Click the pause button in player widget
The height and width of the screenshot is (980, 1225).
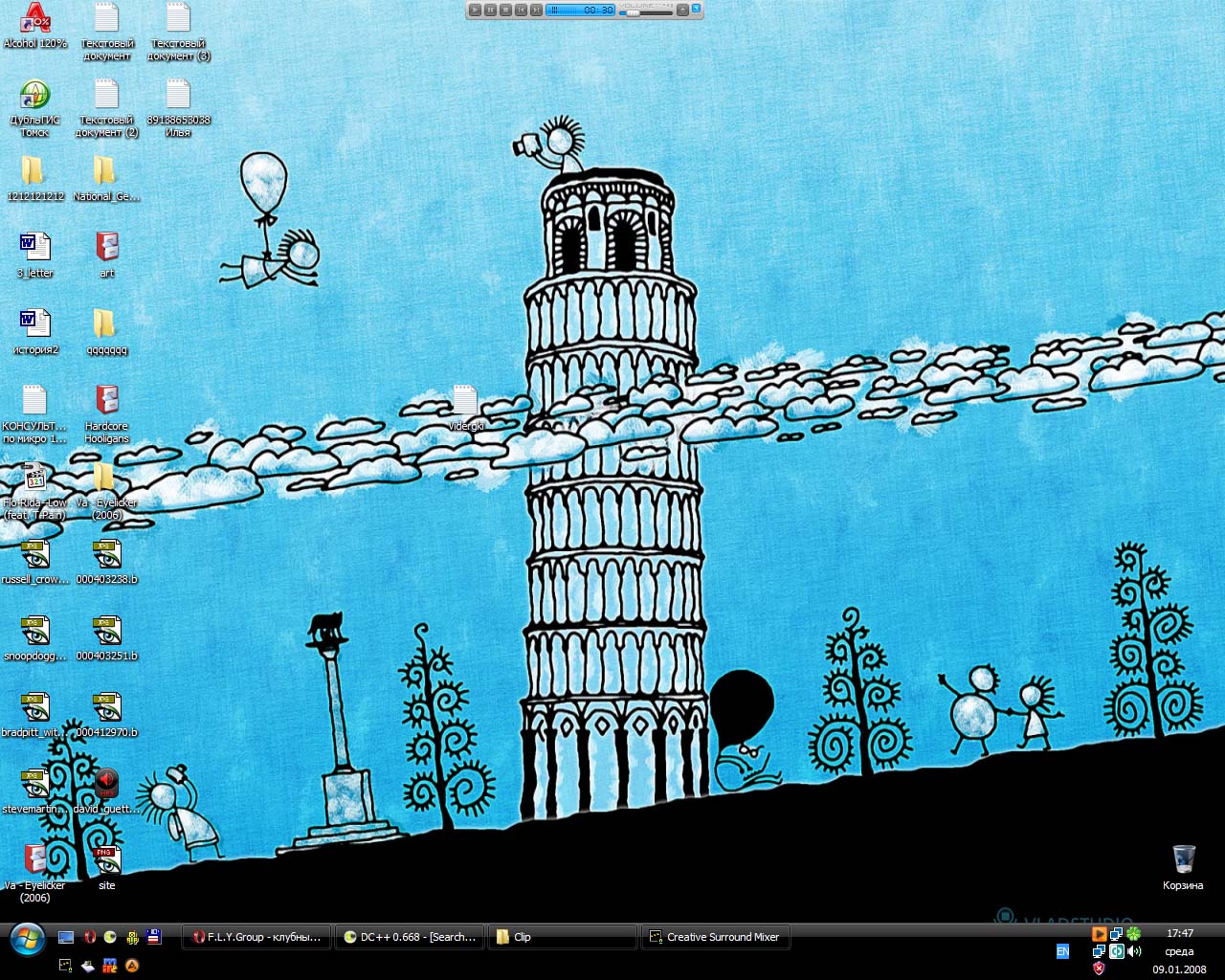coord(490,10)
